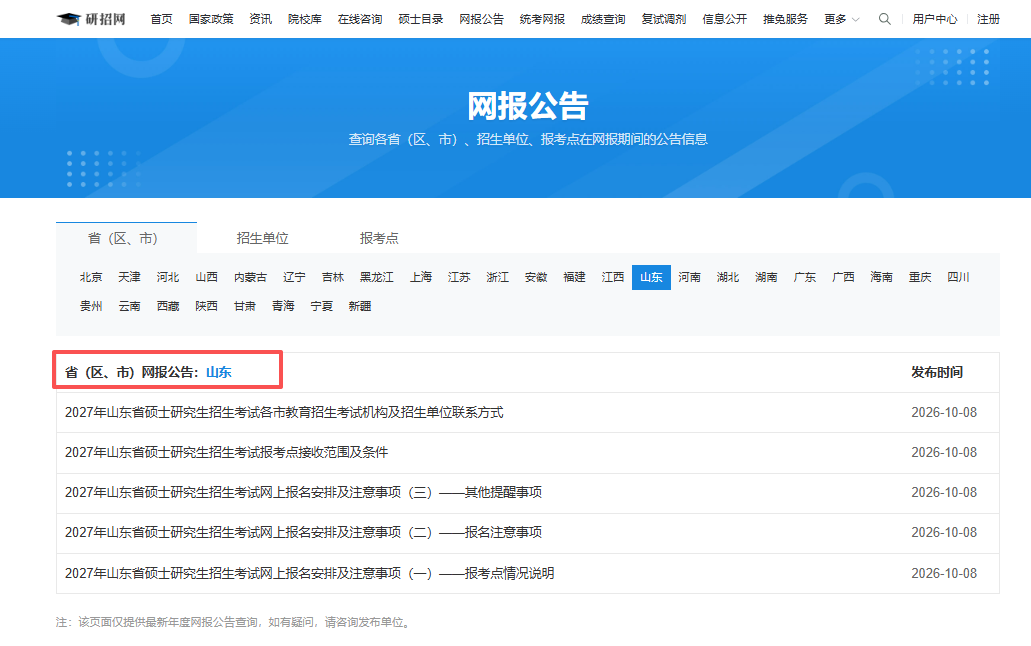Select province 内蒙古
This screenshot has width=1031, height=646.
pos(251,277)
